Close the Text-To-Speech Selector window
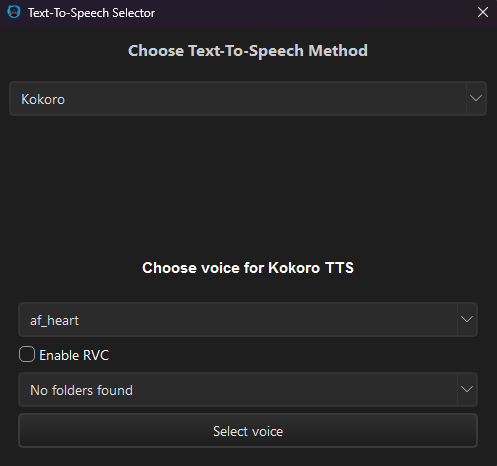This screenshot has height=466, width=497. tap(483, 13)
